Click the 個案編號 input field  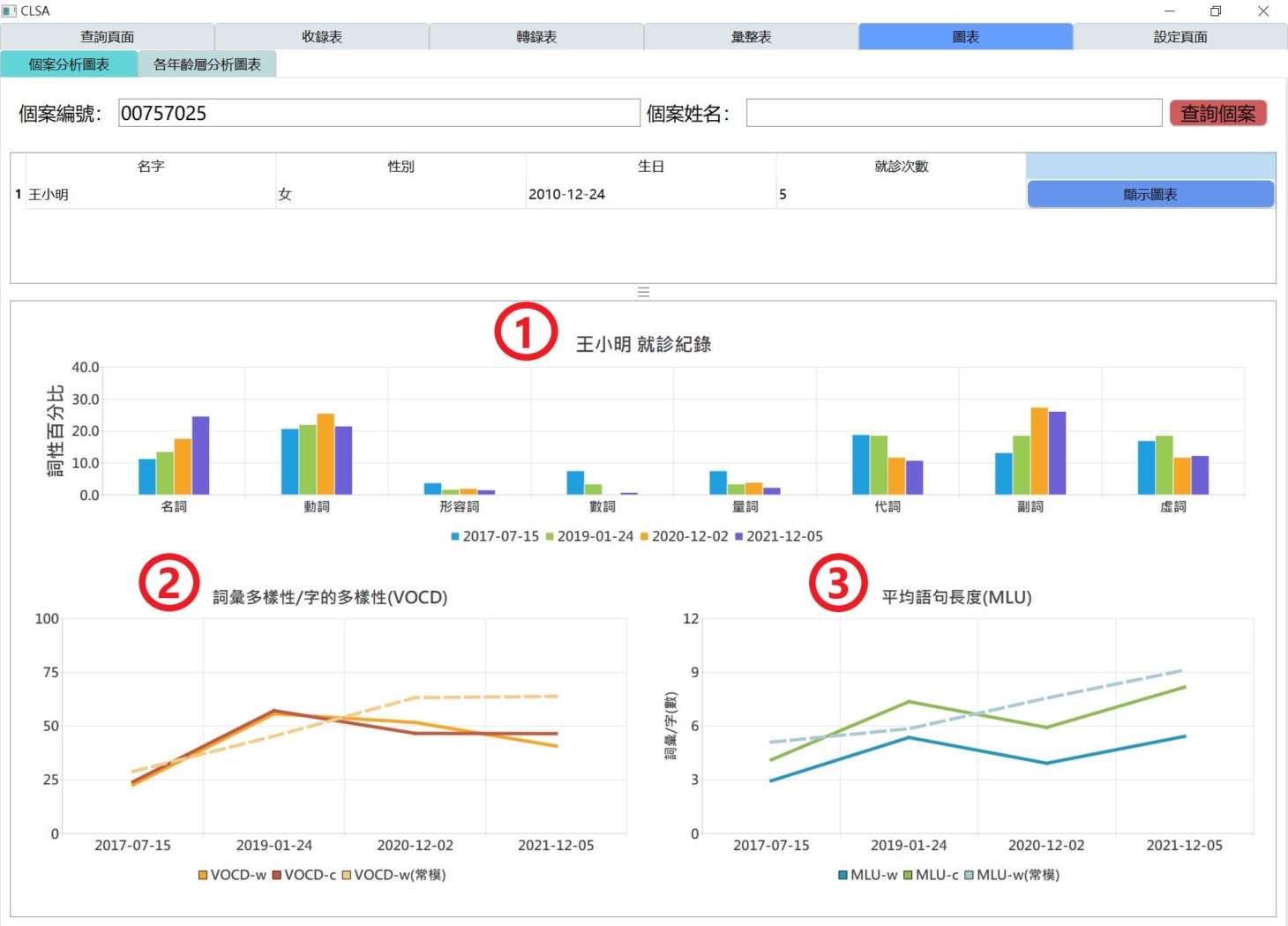click(378, 113)
